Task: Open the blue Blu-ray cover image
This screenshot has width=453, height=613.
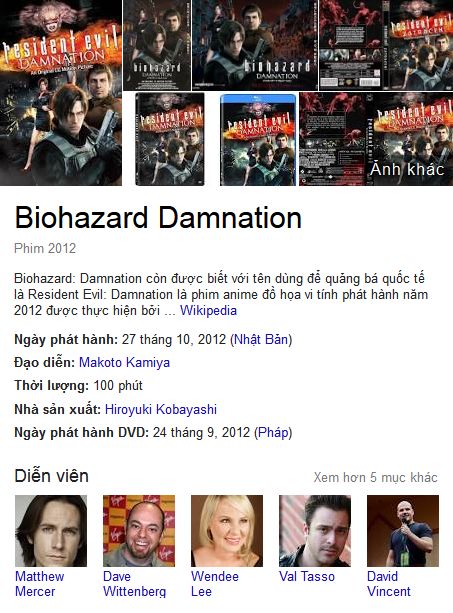Action: (258, 139)
